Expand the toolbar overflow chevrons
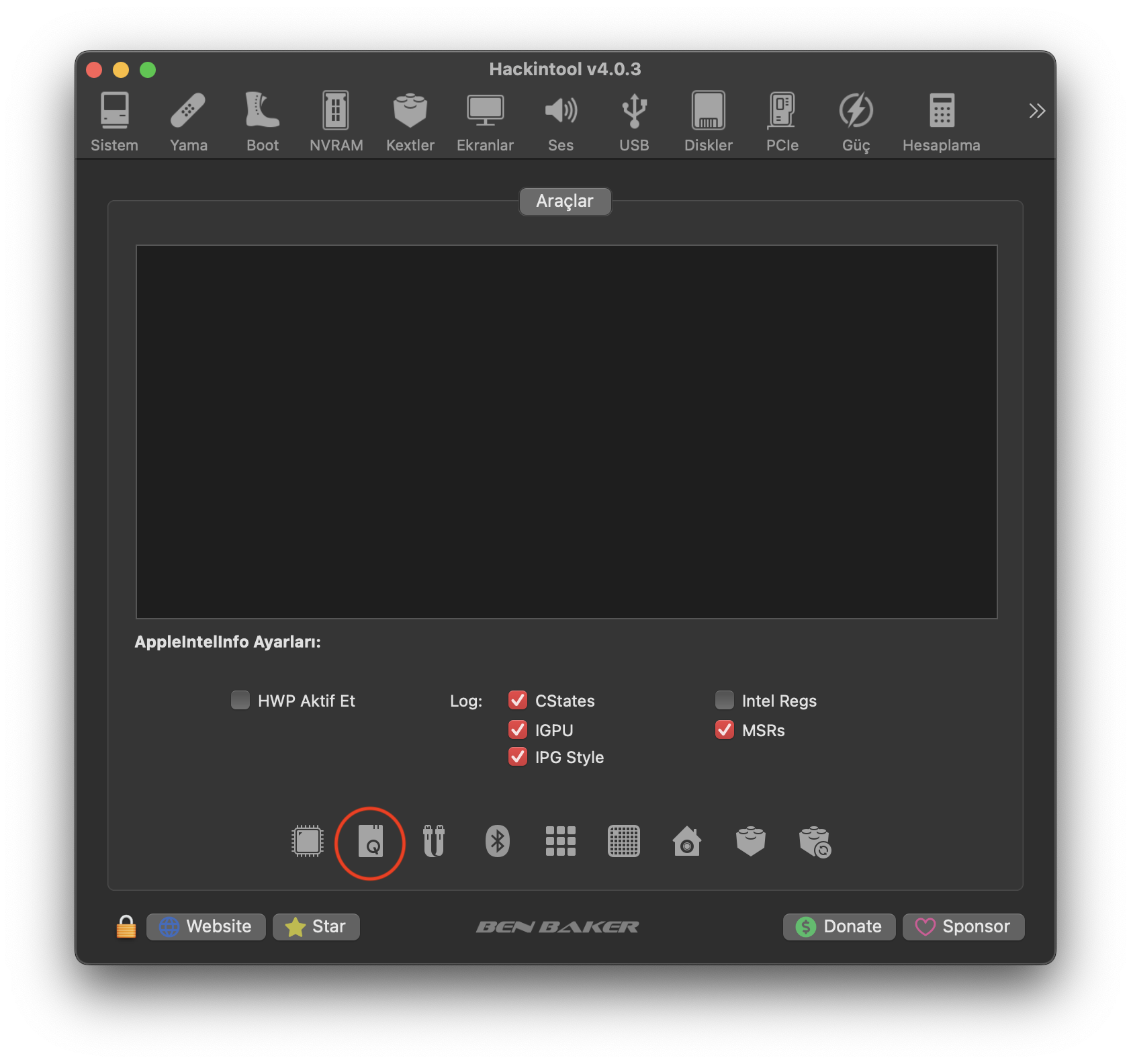Viewport: 1131px width, 1064px height. (x=1037, y=111)
